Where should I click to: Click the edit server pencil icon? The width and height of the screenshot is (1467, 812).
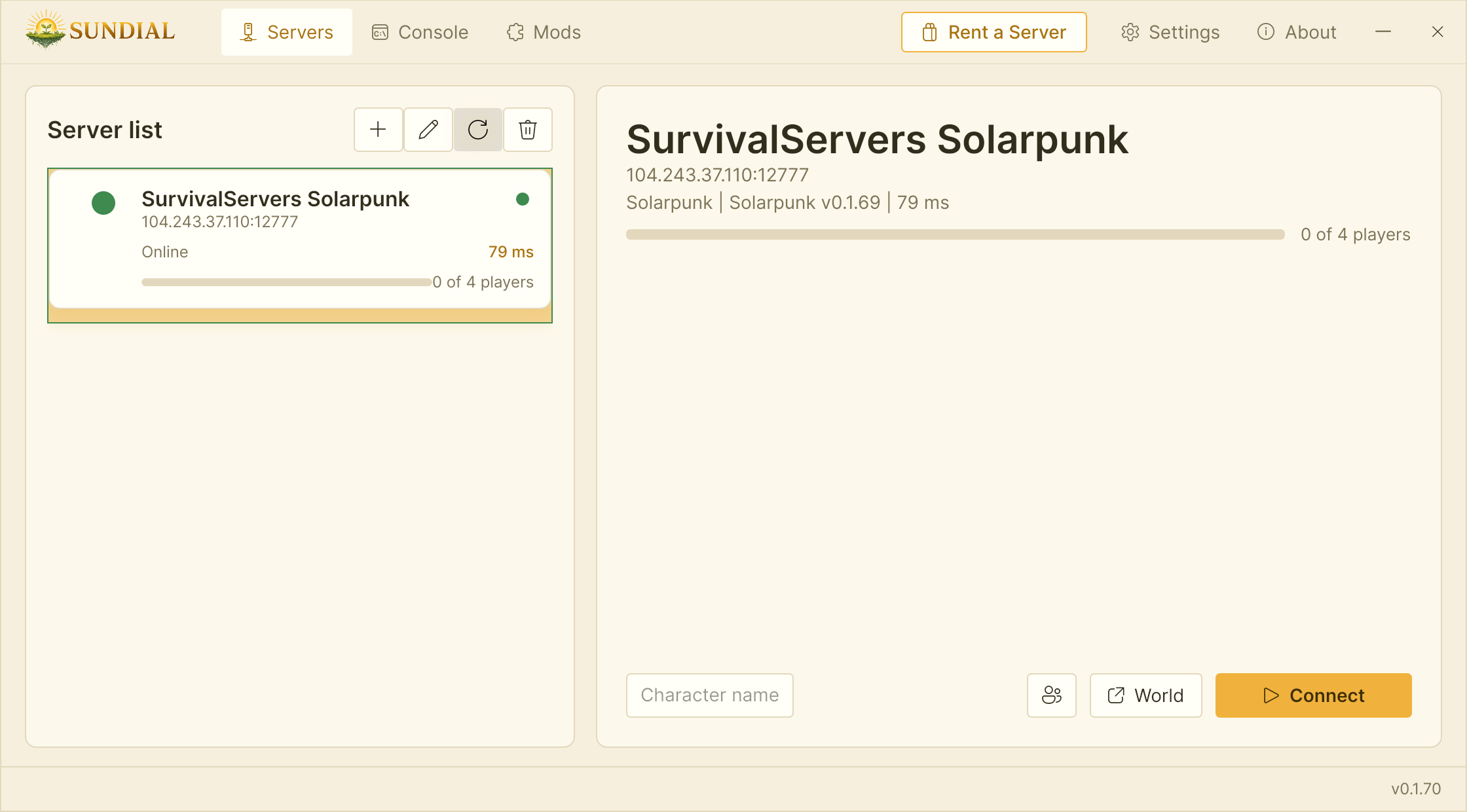pos(428,130)
